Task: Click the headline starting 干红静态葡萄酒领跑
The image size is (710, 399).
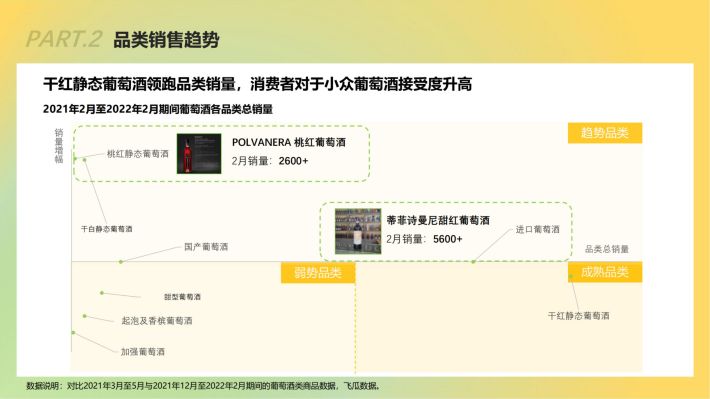Action: point(257,84)
